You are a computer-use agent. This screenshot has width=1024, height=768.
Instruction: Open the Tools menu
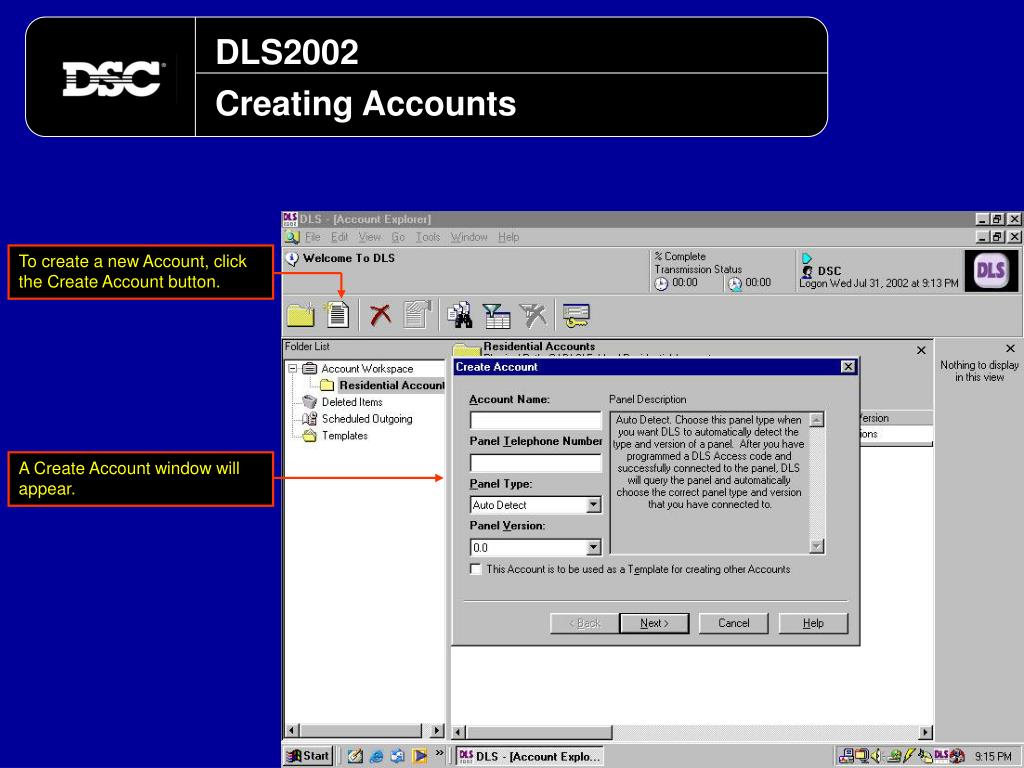(x=428, y=237)
